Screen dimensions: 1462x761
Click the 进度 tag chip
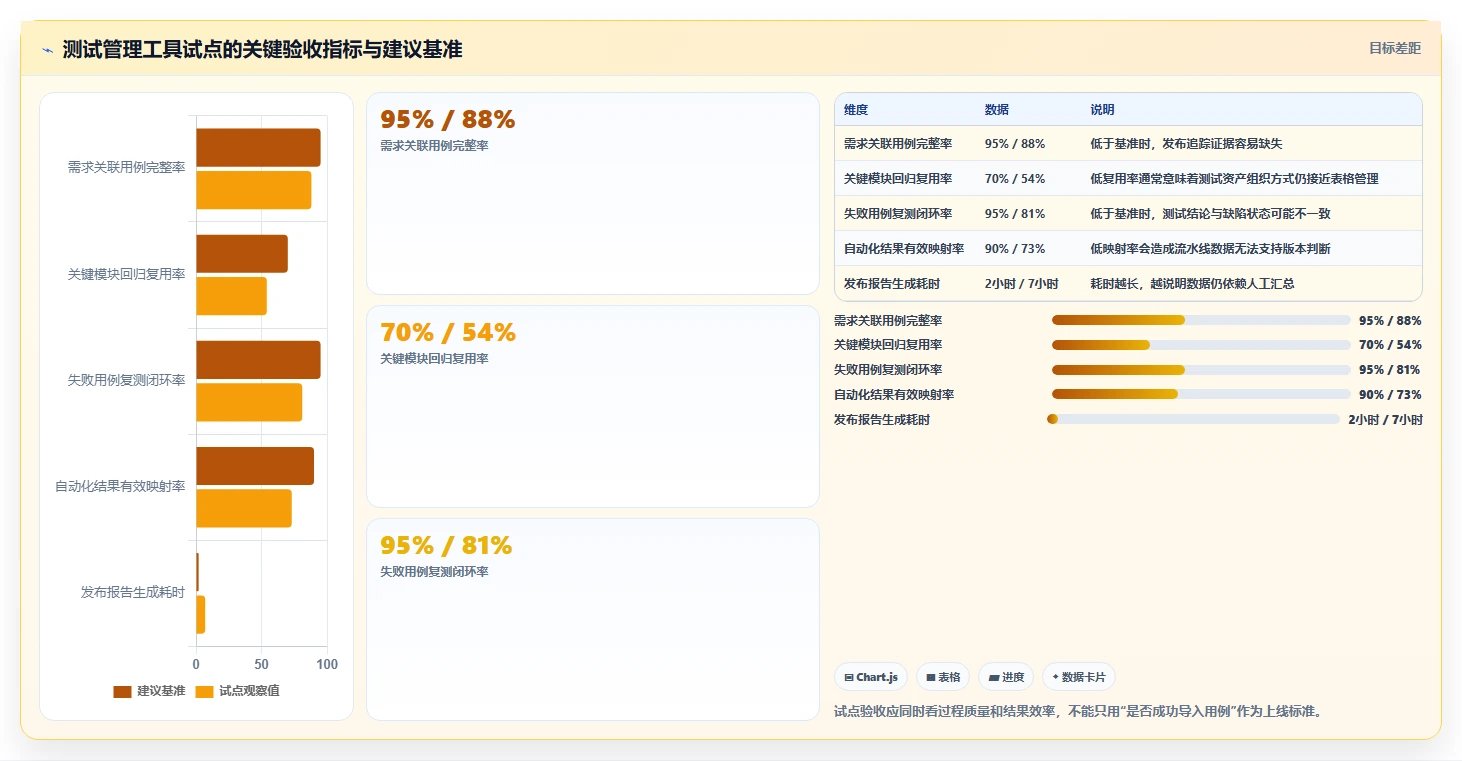pos(1006,677)
